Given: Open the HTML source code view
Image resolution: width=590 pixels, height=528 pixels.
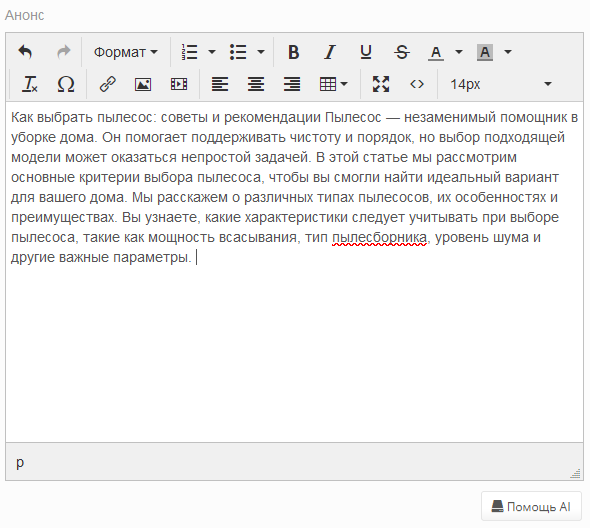Looking at the screenshot, I should [417, 84].
